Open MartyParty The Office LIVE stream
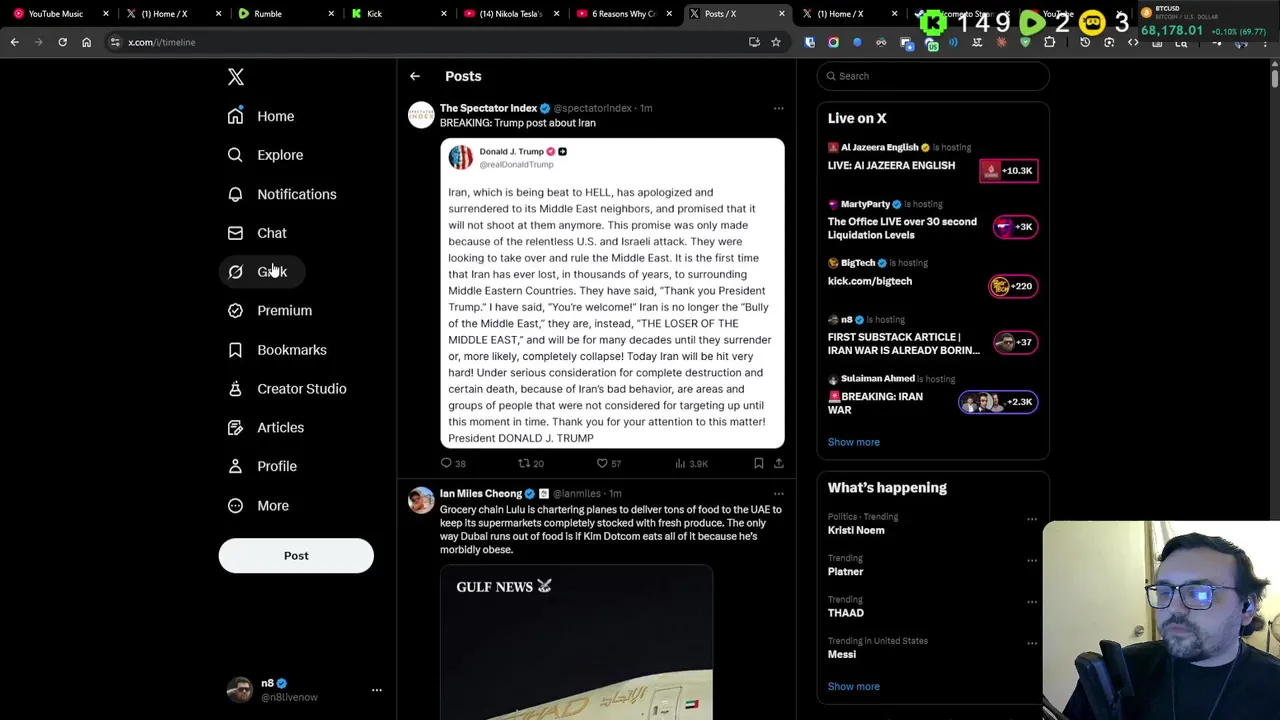Screen dimensions: 1280x720 tap(932, 222)
